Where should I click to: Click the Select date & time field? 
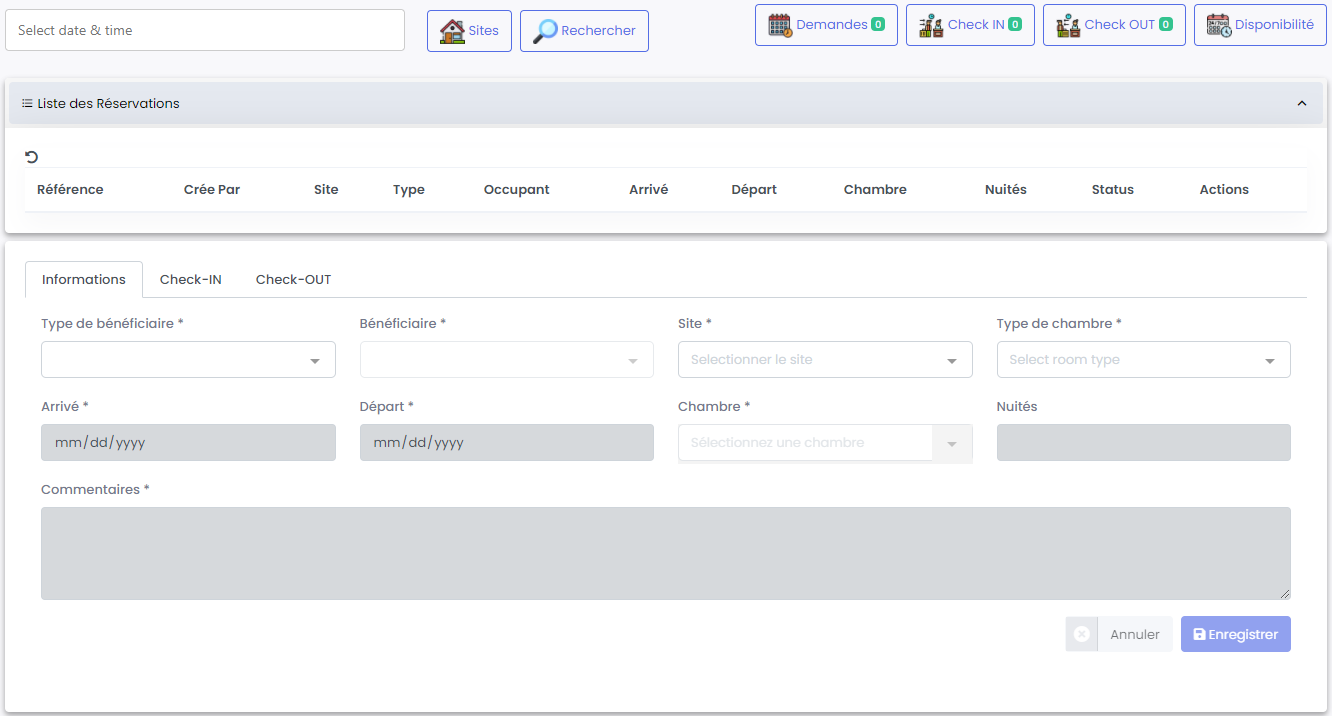click(205, 30)
